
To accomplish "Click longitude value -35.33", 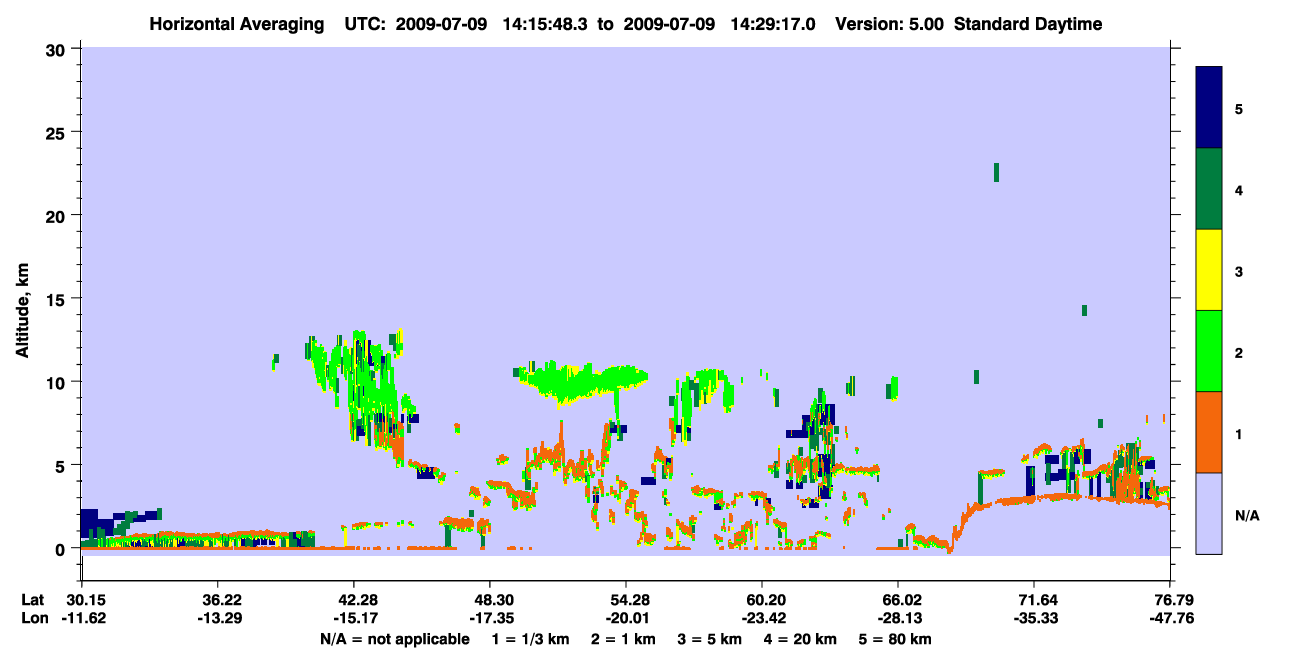I will coord(1034,618).
